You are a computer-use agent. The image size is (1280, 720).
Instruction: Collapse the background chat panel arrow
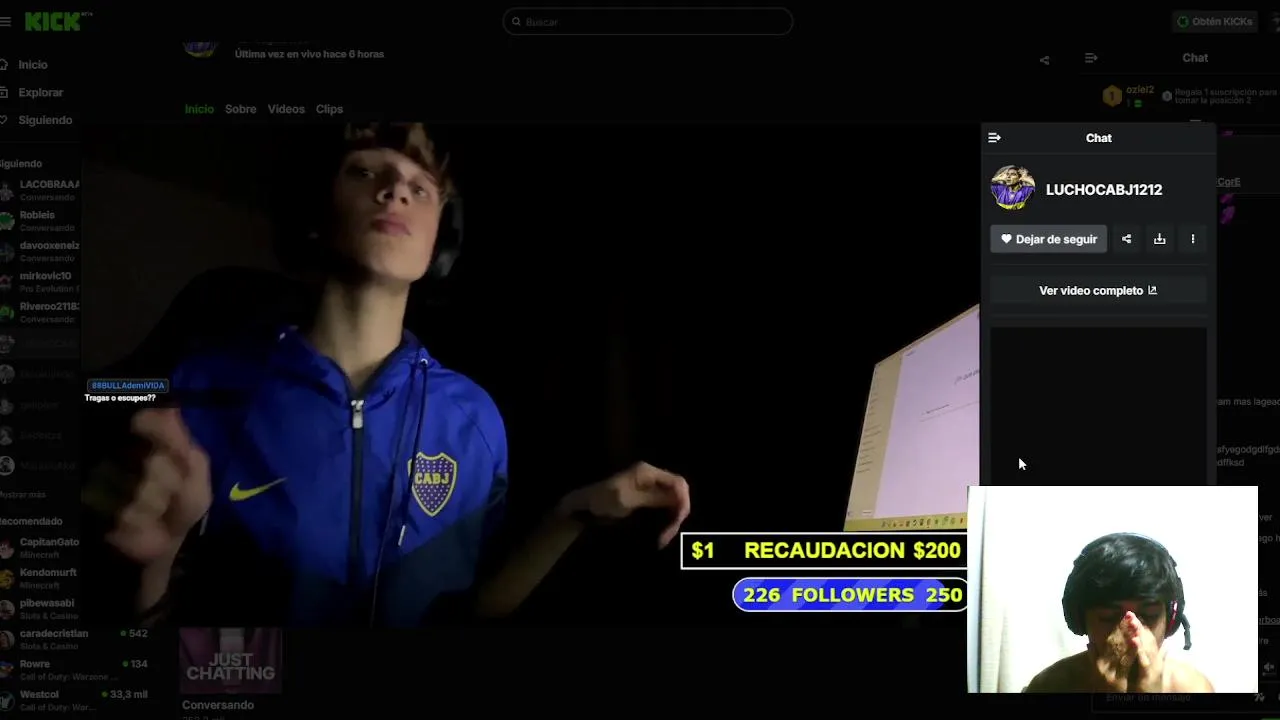click(x=1091, y=58)
